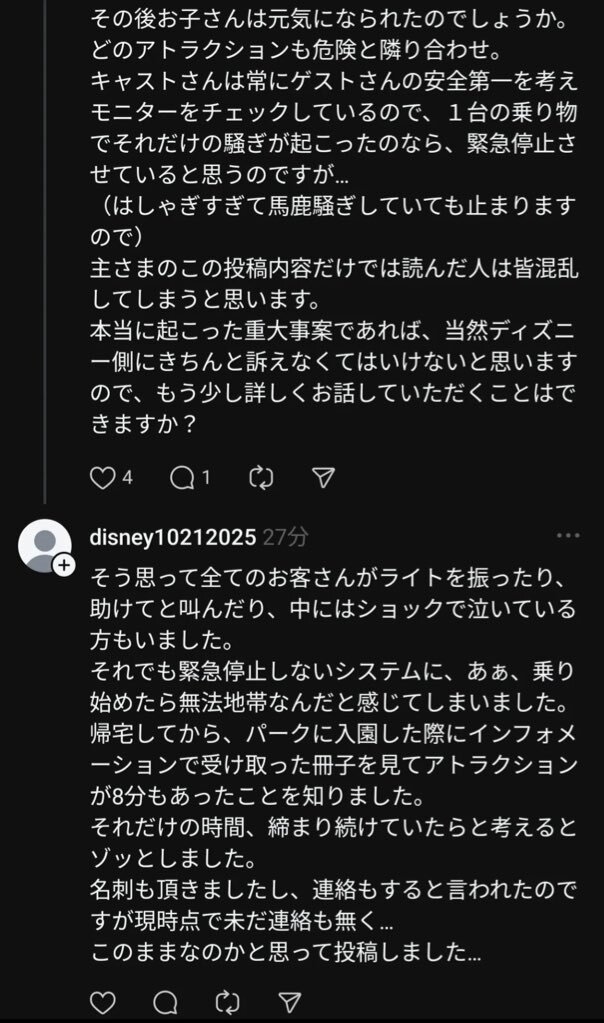Open comments on the first reply
This screenshot has width=604, height=1023.
click(x=182, y=478)
